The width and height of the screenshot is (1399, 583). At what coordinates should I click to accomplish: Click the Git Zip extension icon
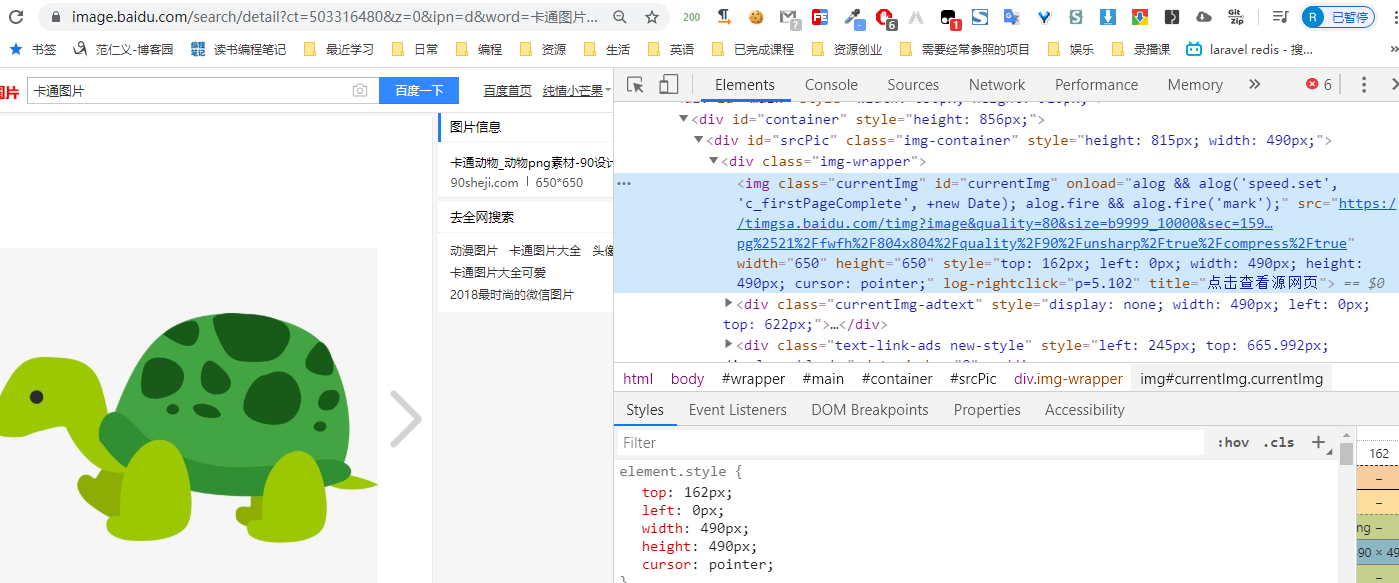click(1236, 17)
